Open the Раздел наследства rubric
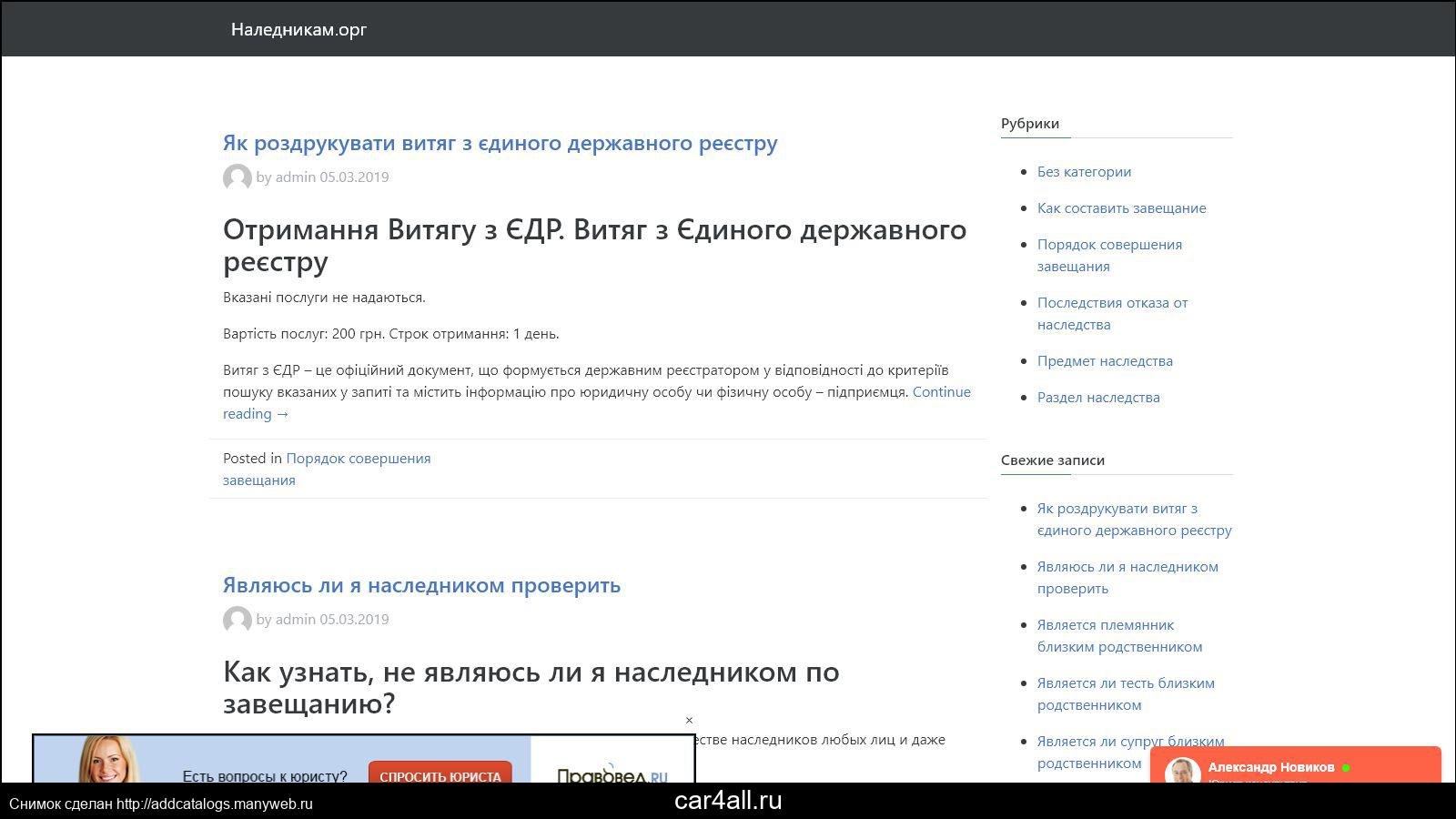The height and width of the screenshot is (819, 1456). click(1098, 398)
